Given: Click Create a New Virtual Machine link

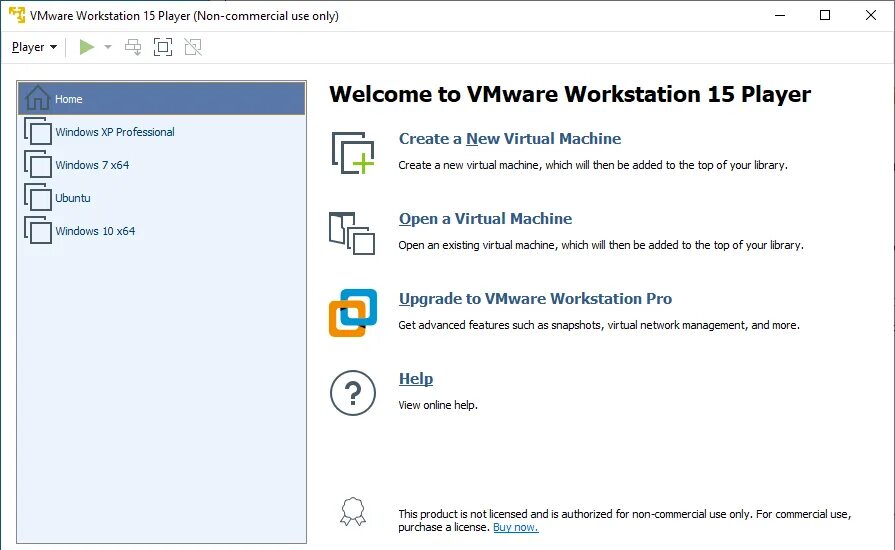Looking at the screenshot, I should point(510,139).
